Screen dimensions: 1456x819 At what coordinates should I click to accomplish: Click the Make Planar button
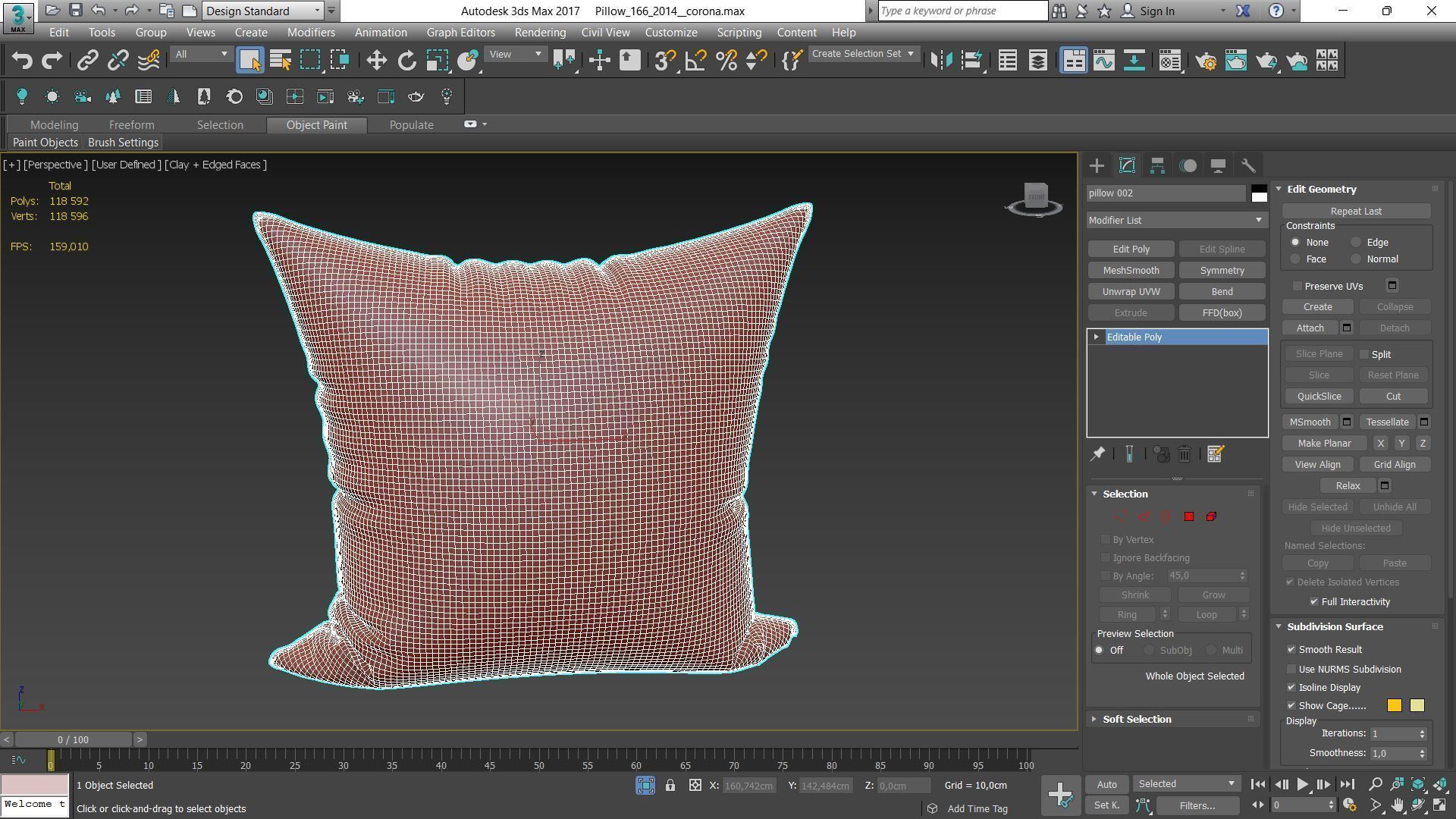(x=1324, y=444)
